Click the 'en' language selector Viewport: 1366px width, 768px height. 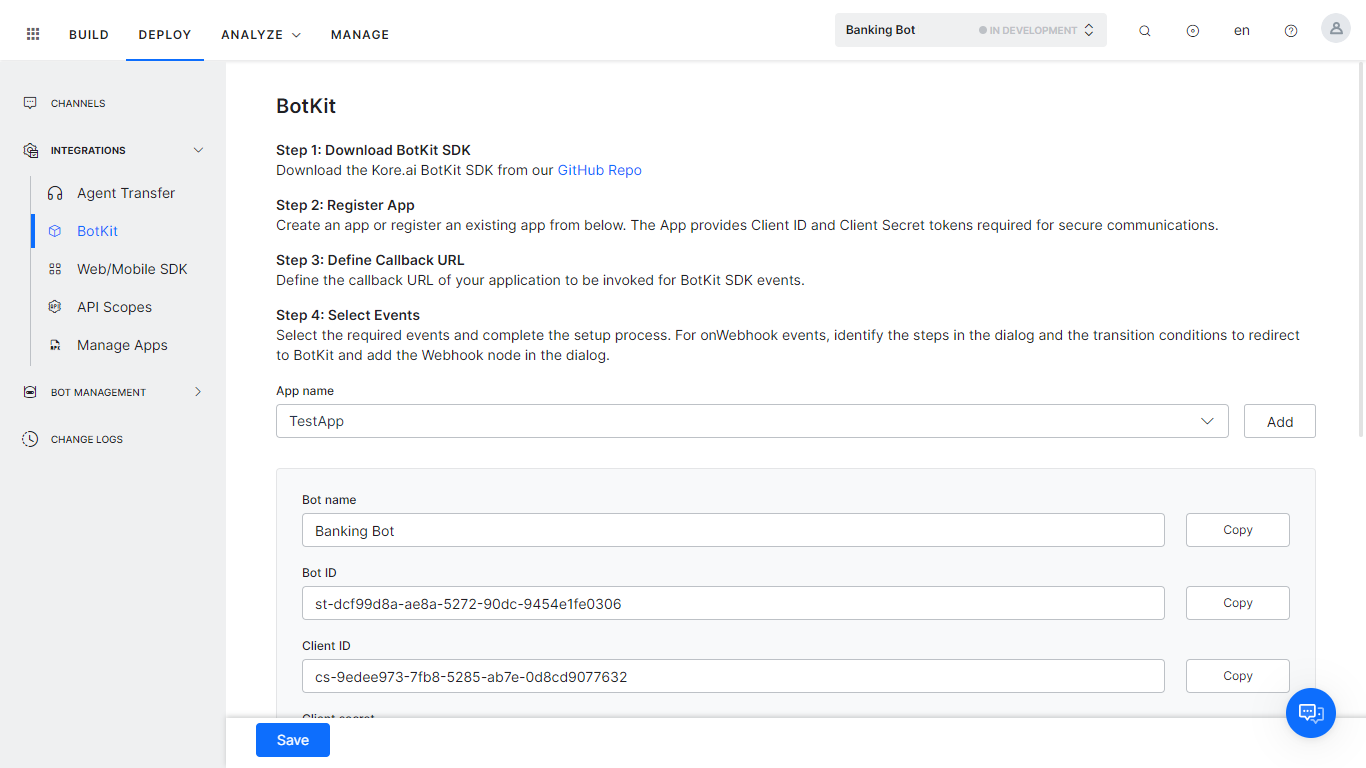point(1241,31)
